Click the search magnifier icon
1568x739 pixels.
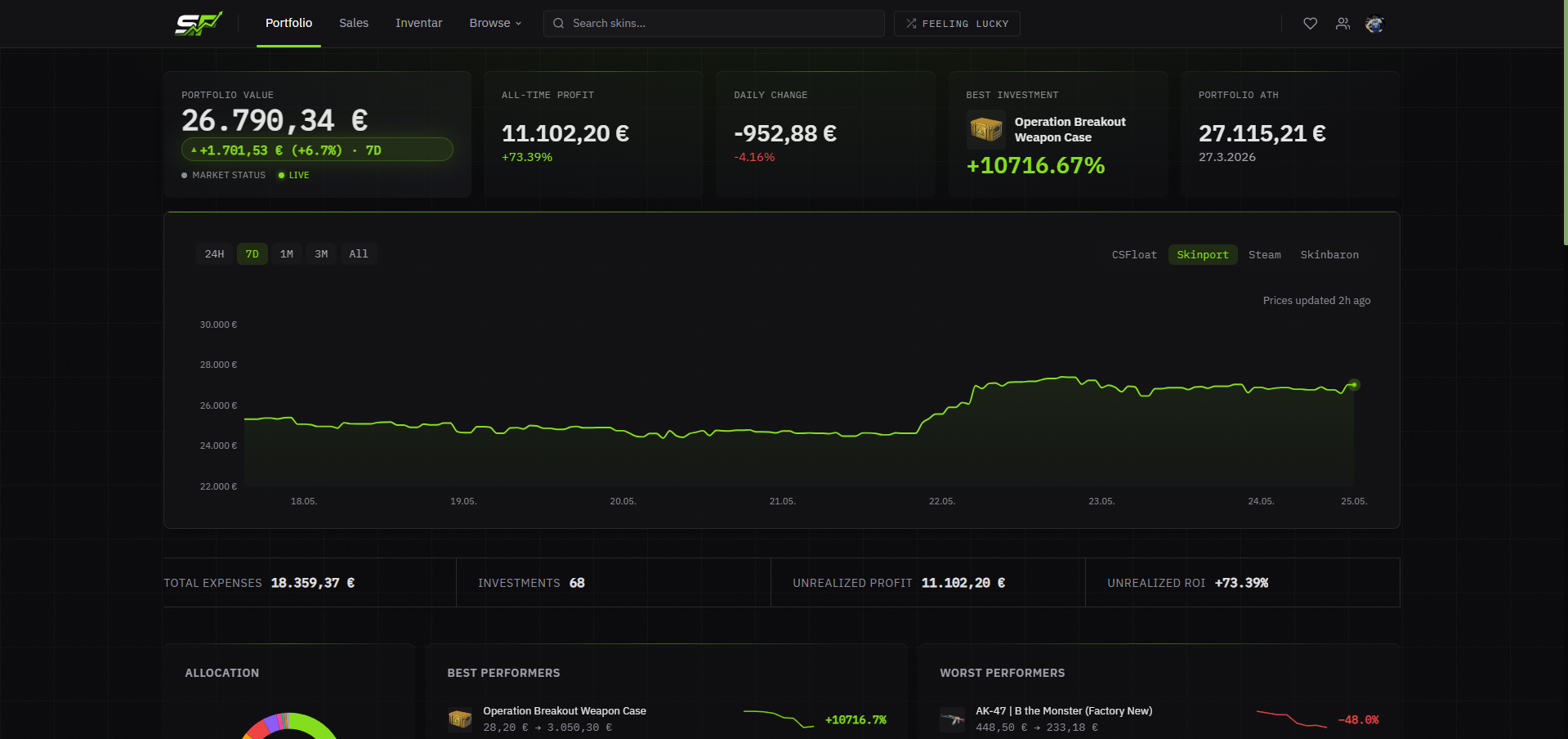[559, 24]
